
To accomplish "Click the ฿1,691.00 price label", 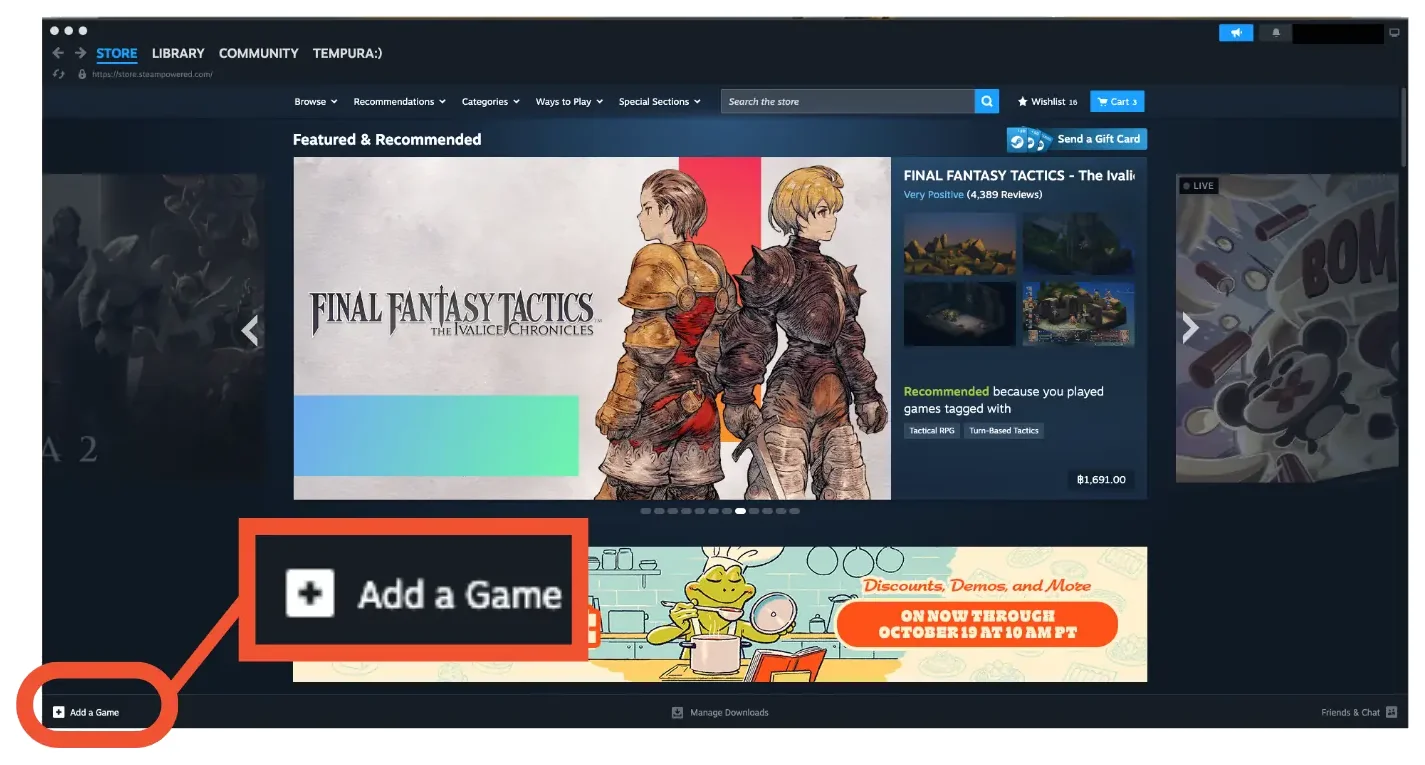I will (x=1101, y=480).
